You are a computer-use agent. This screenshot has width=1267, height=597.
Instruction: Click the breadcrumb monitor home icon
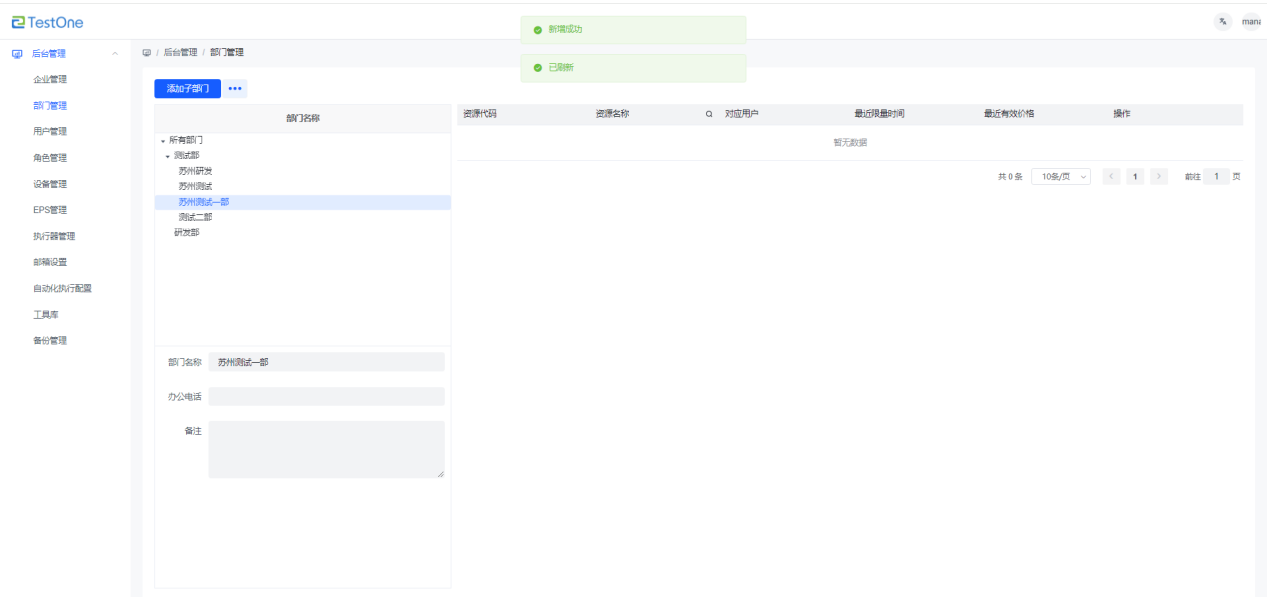[x=147, y=52]
